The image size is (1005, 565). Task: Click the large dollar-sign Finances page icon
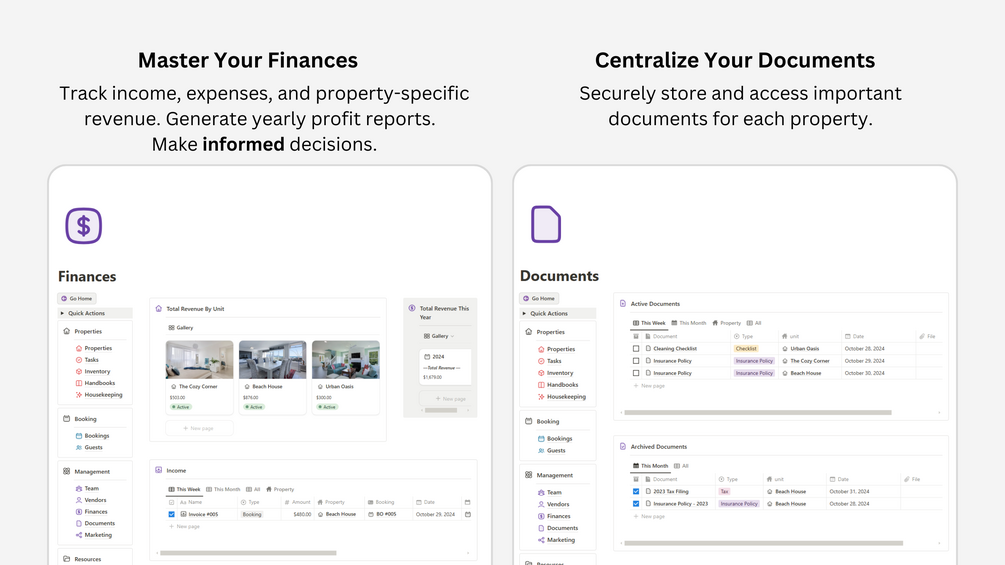click(x=83, y=225)
